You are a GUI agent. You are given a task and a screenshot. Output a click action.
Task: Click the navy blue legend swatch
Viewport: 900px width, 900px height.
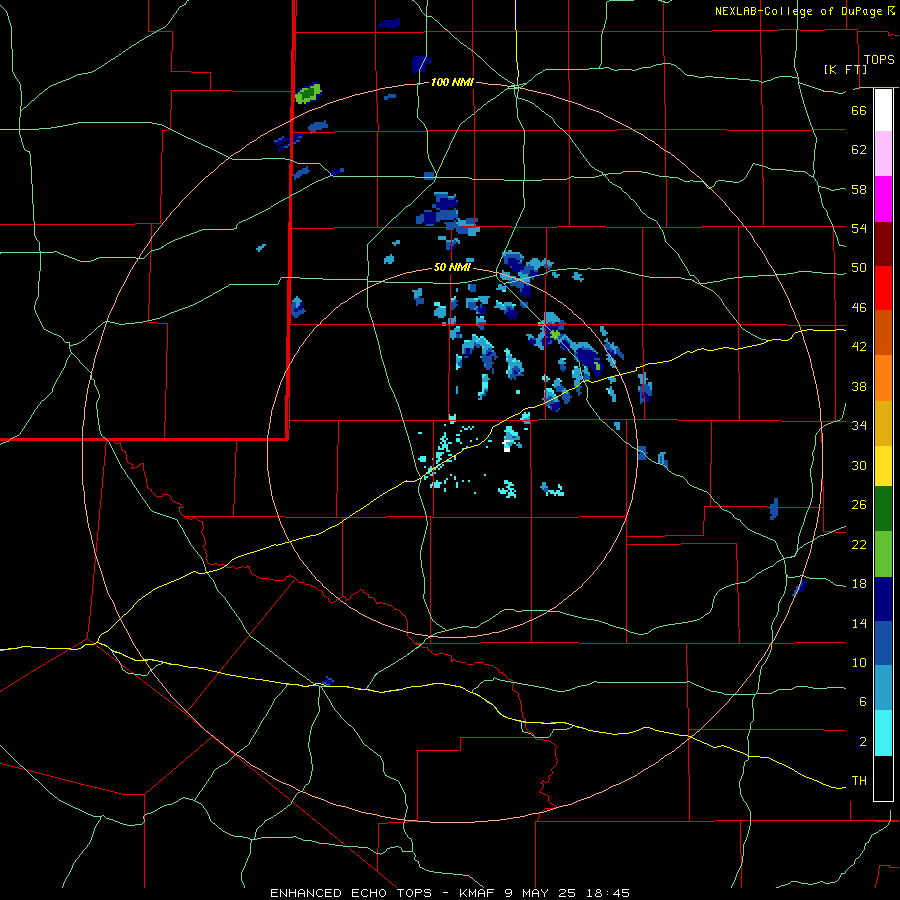(x=883, y=599)
